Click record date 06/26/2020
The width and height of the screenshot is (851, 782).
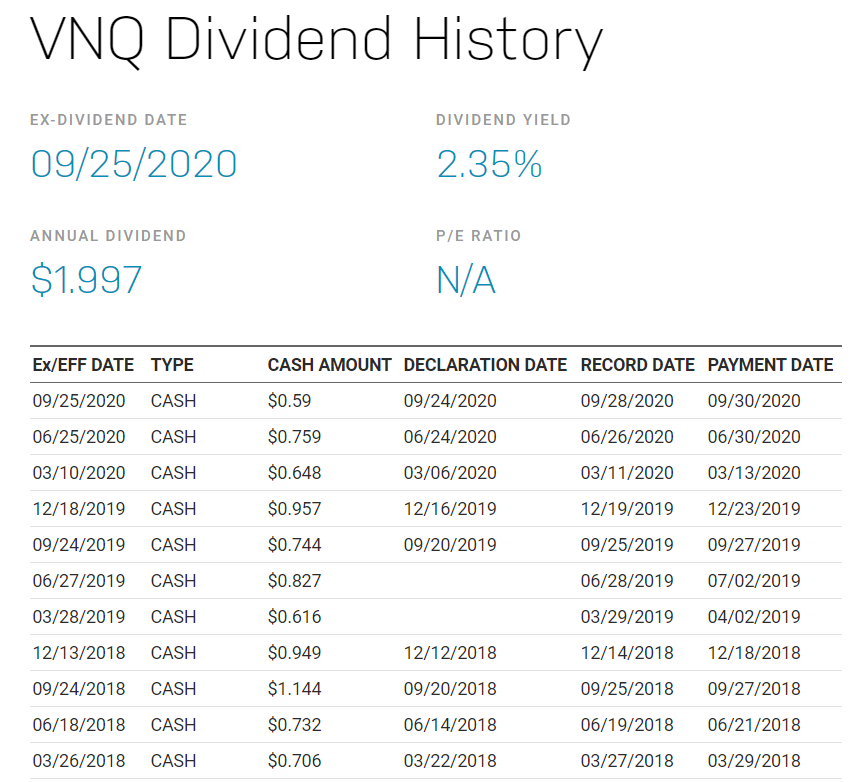[627, 437]
